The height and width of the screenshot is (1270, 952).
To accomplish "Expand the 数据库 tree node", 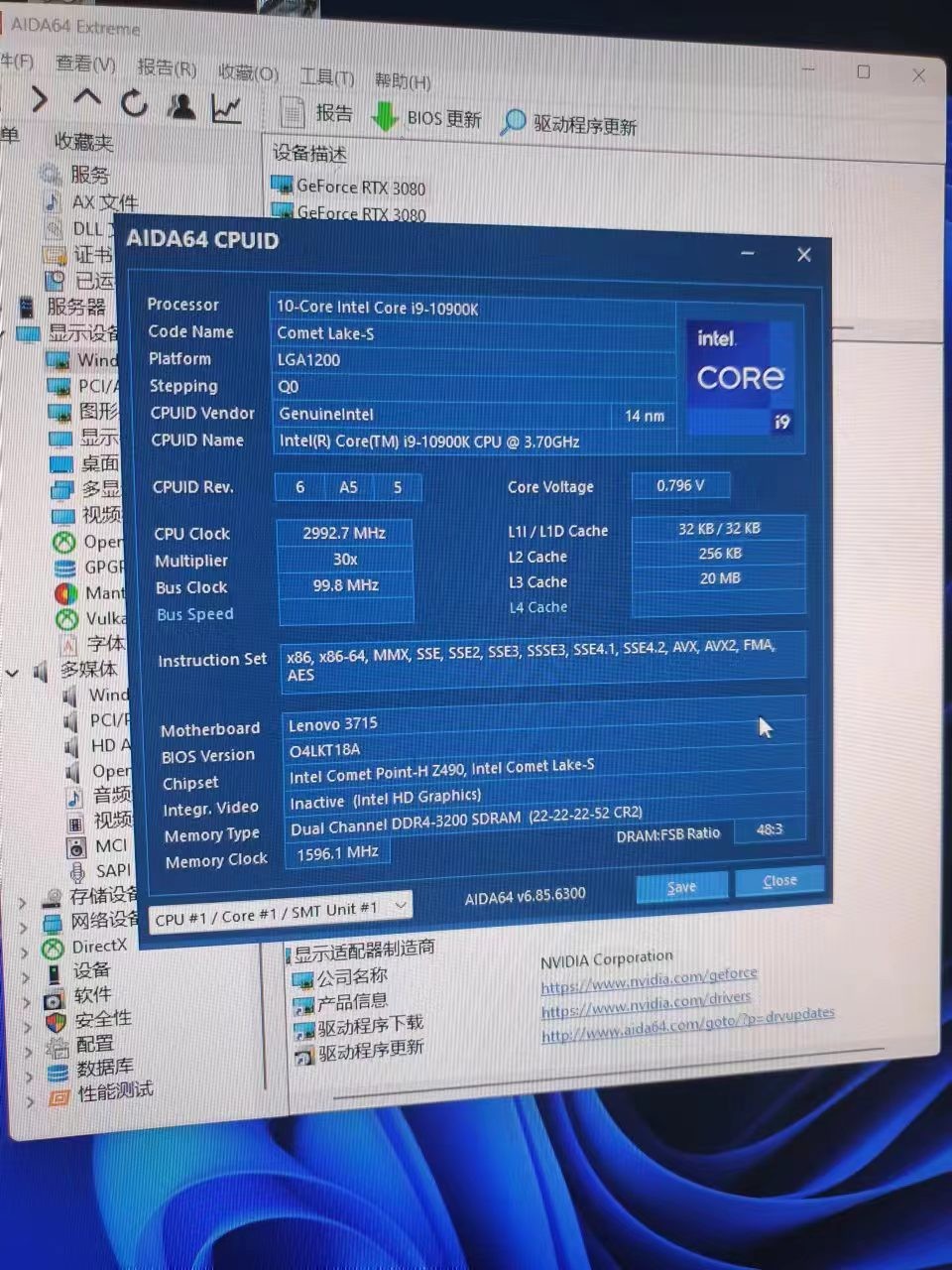I will (29, 1077).
